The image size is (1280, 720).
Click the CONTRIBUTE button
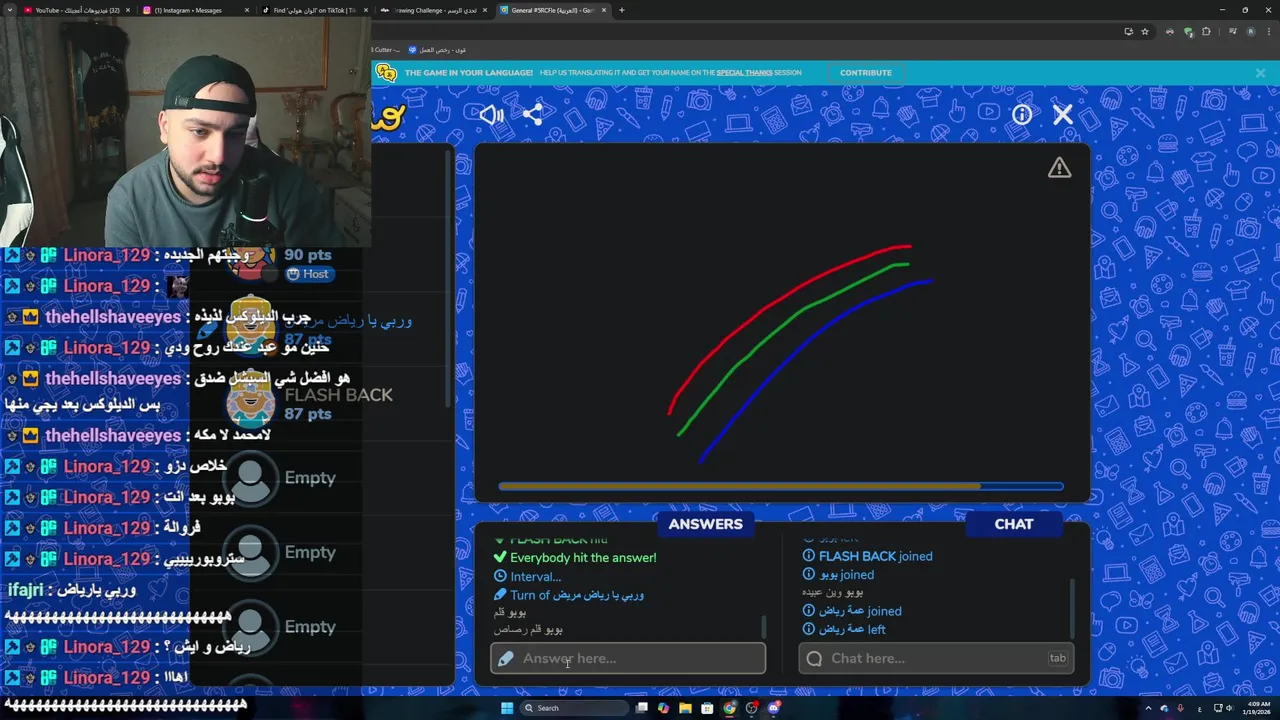865,73
